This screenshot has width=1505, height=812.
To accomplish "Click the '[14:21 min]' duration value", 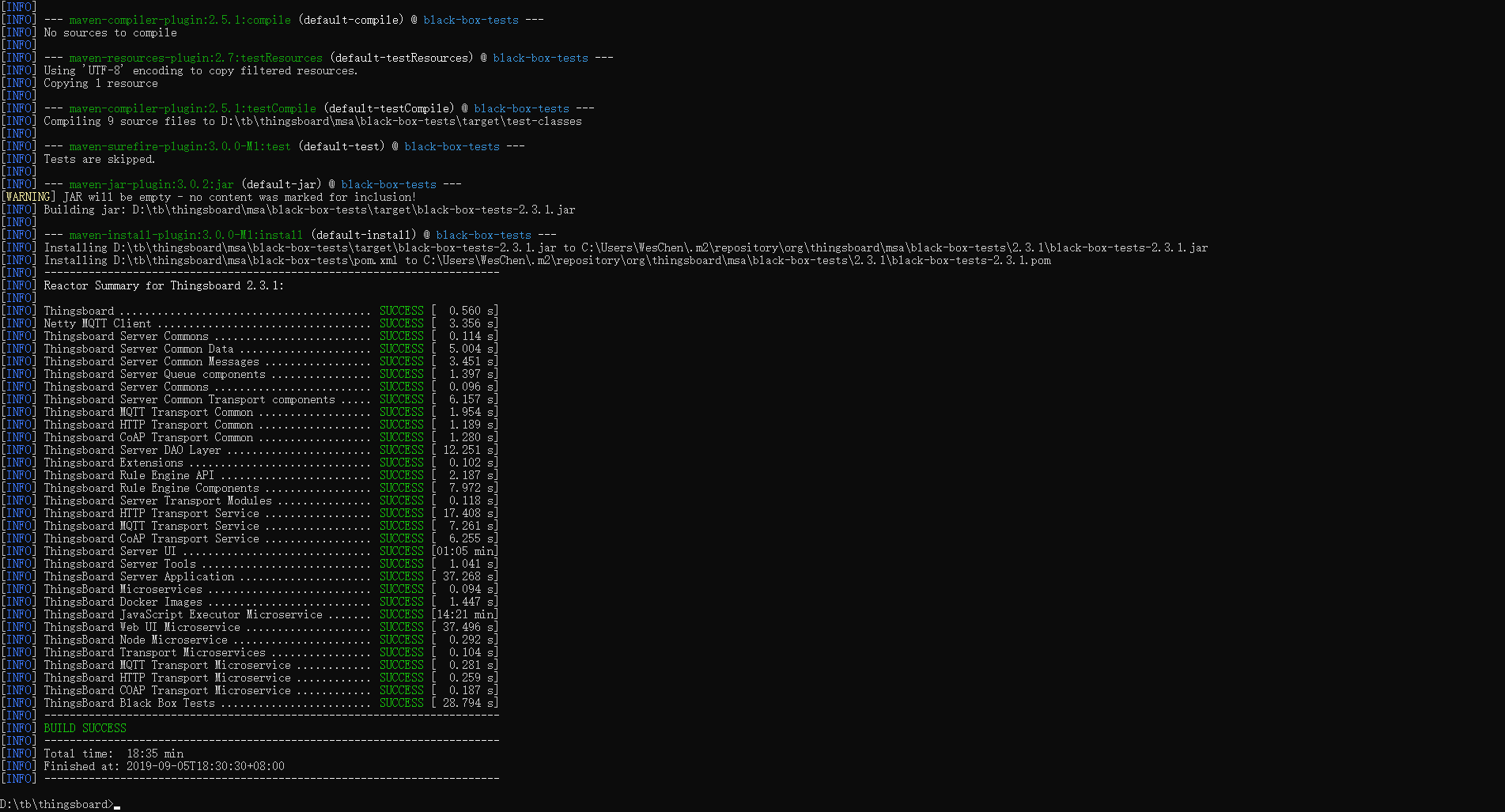I will [x=465, y=614].
